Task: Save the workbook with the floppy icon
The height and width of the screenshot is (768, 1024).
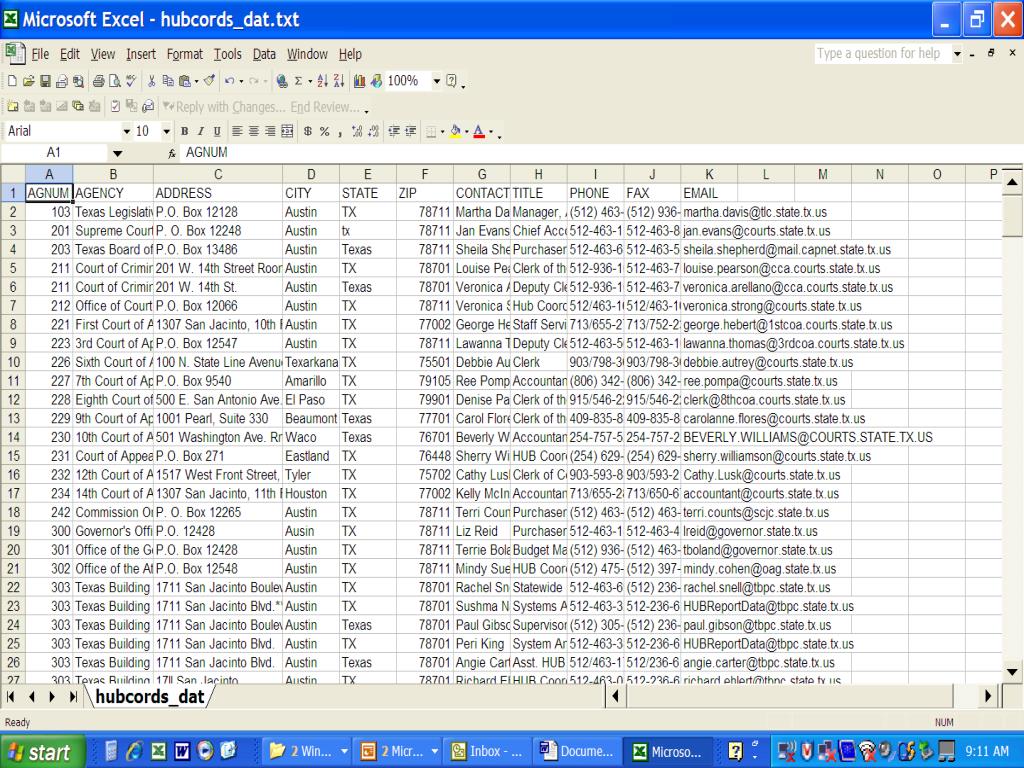Action: click(x=45, y=81)
